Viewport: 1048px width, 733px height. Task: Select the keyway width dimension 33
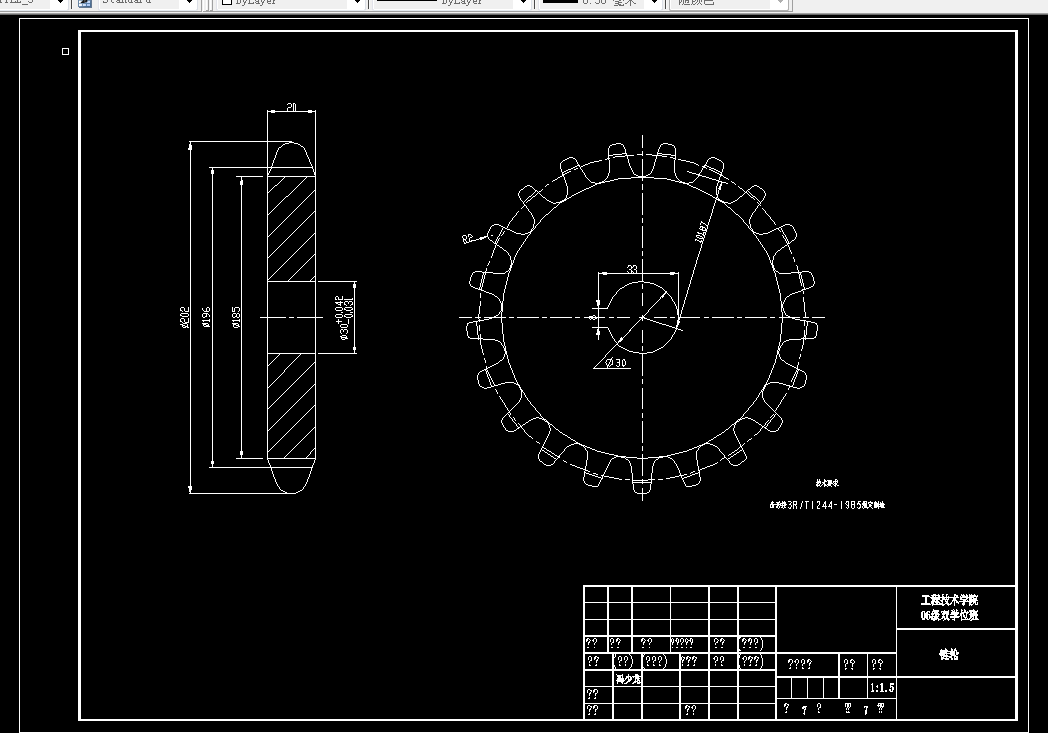(x=632, y=269)
